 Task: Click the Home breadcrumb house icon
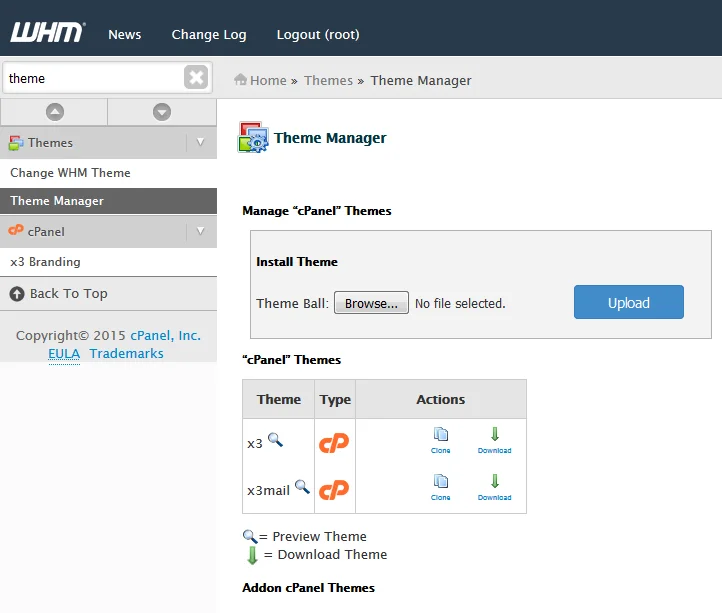click(240, 80)
